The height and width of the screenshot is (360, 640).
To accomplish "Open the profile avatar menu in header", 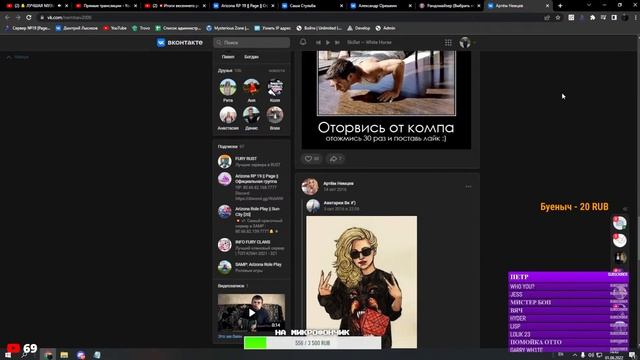I will pos(465,42).
